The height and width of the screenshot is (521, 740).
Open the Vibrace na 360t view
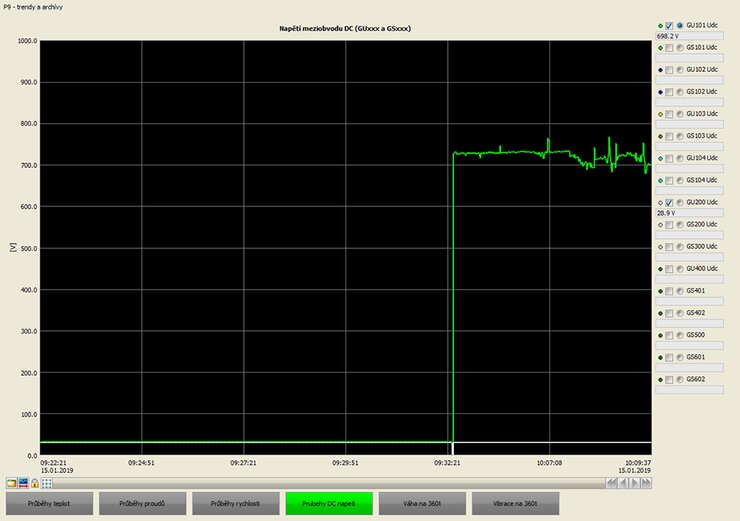pos(515,504)
